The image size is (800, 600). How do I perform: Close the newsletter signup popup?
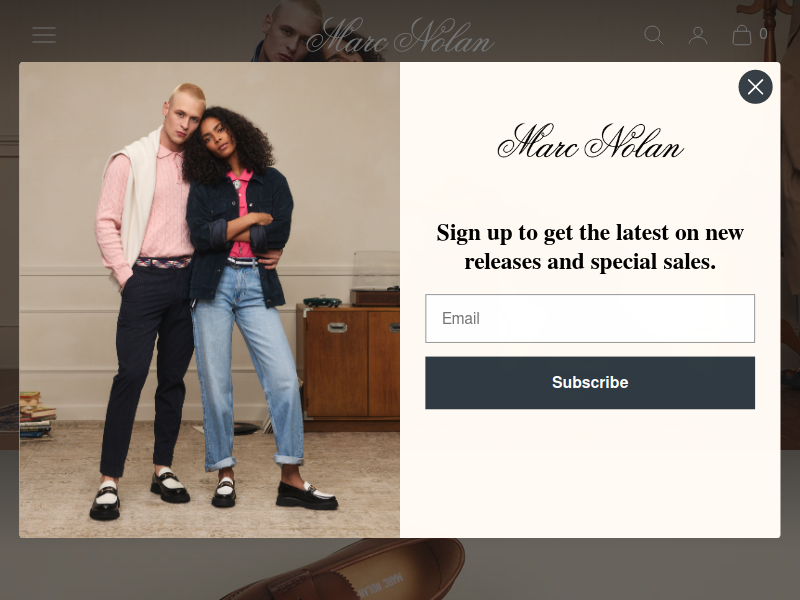[755, 87]
